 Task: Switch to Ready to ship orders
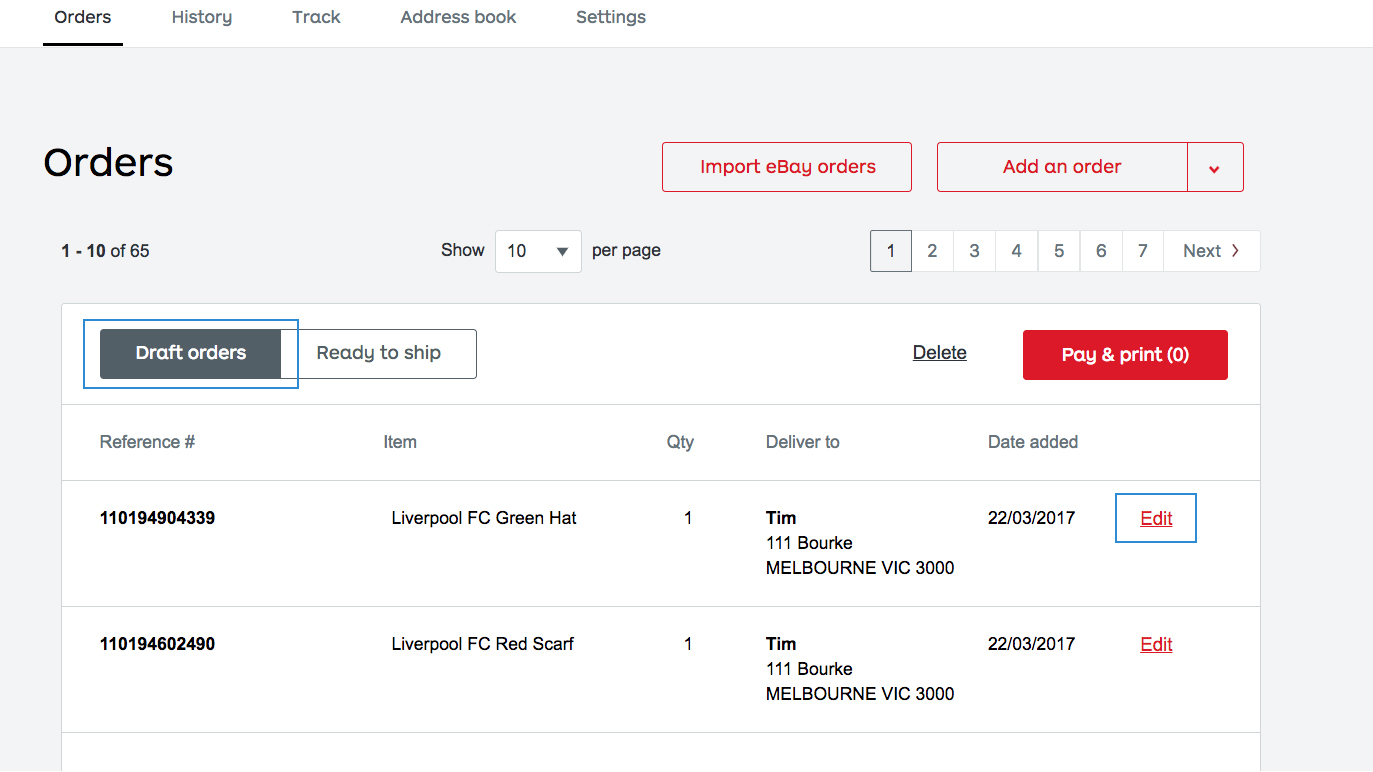coord(378,353)
